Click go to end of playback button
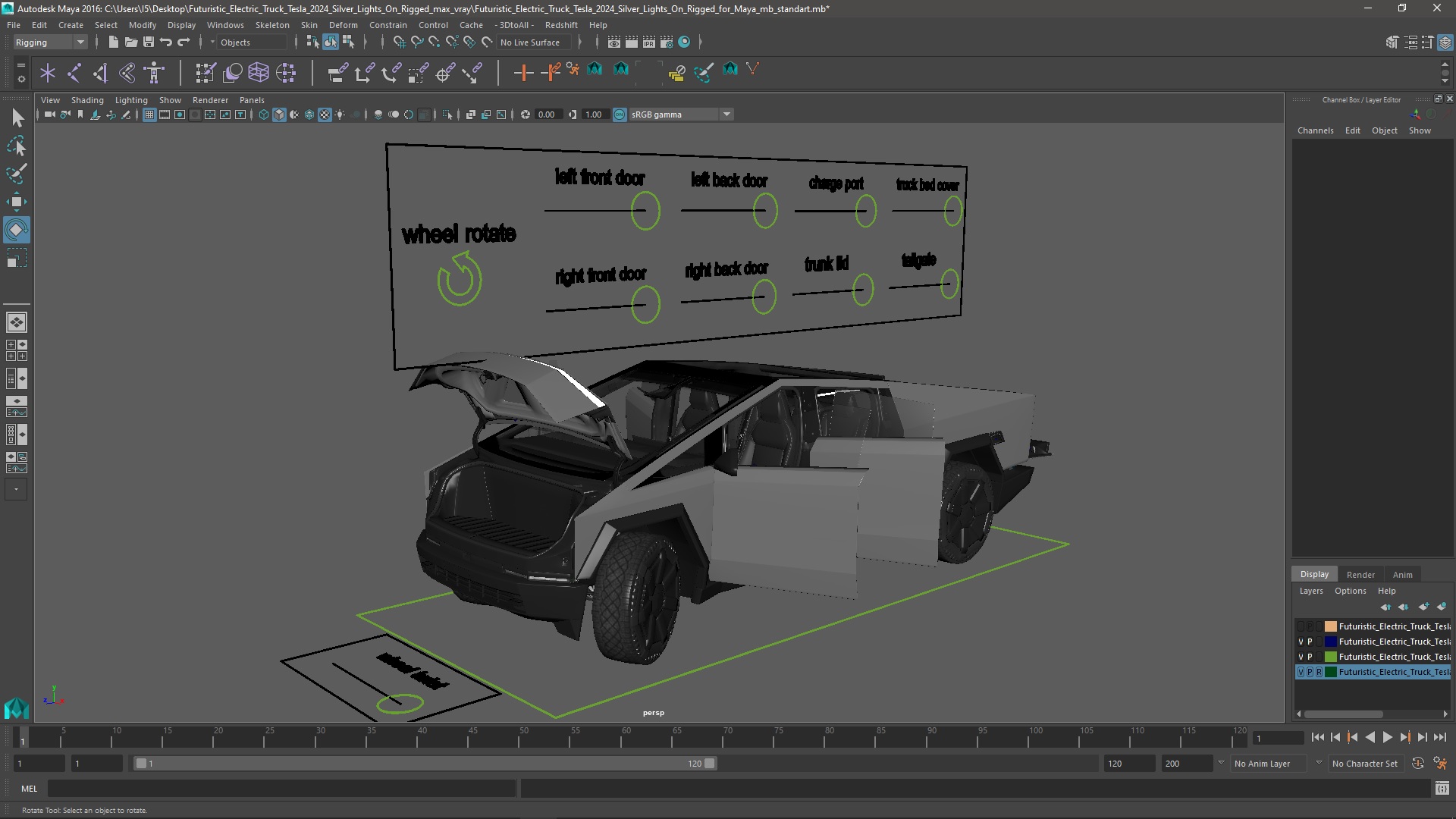 coord(1440,738)
